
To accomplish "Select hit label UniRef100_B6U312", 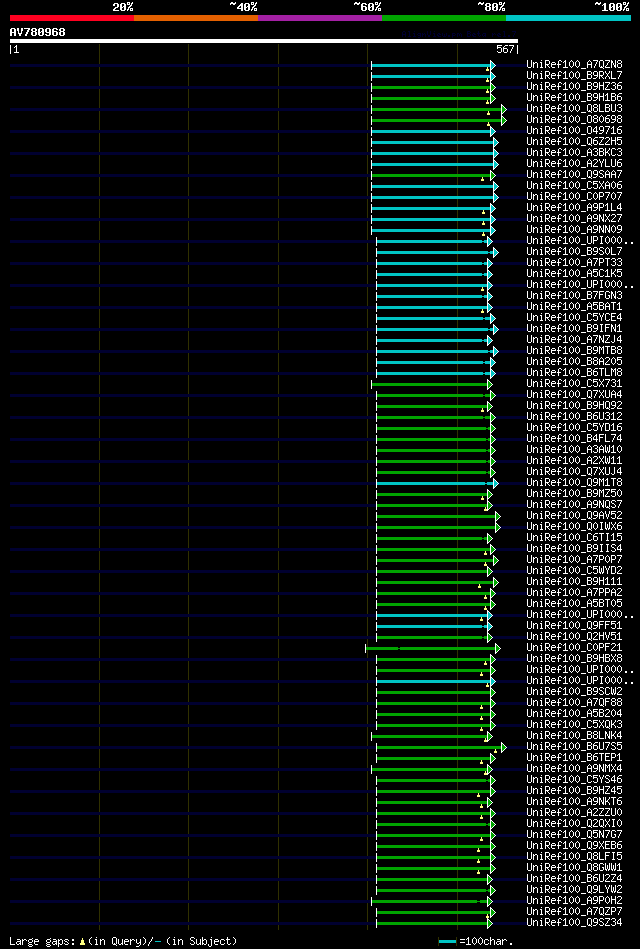I will pyautogui.click(x=574, y=417).
